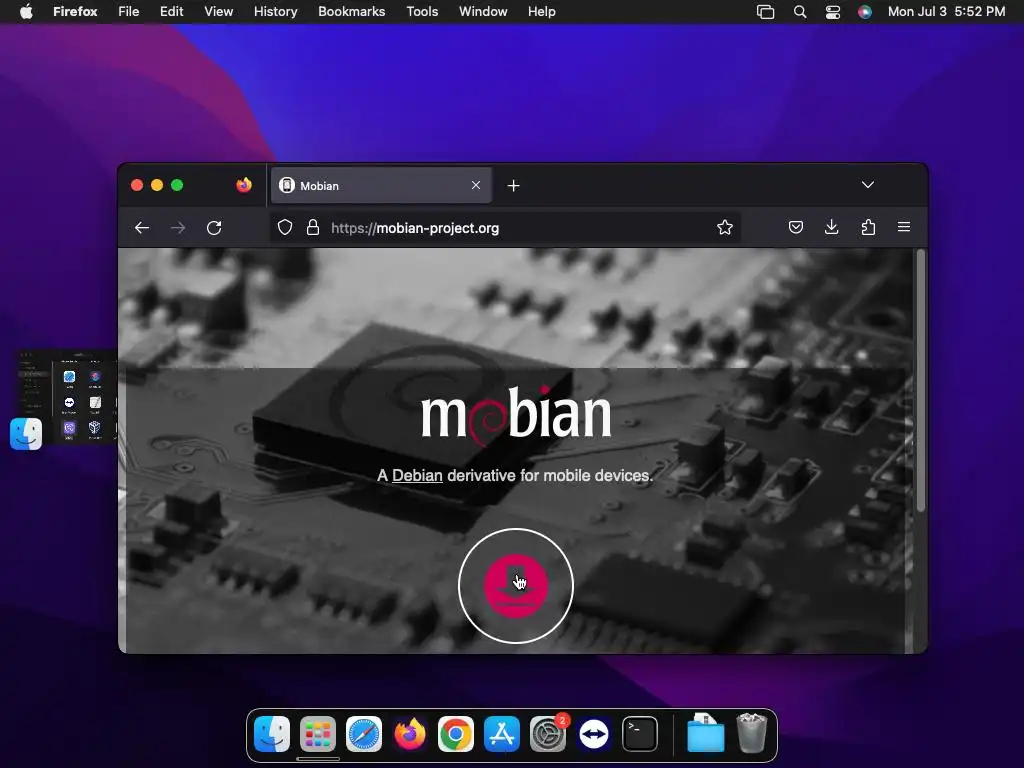The image size is (1024, 768).
Task: Open the Tools menu
Action: pyautogui.click(x=423, y=12)
